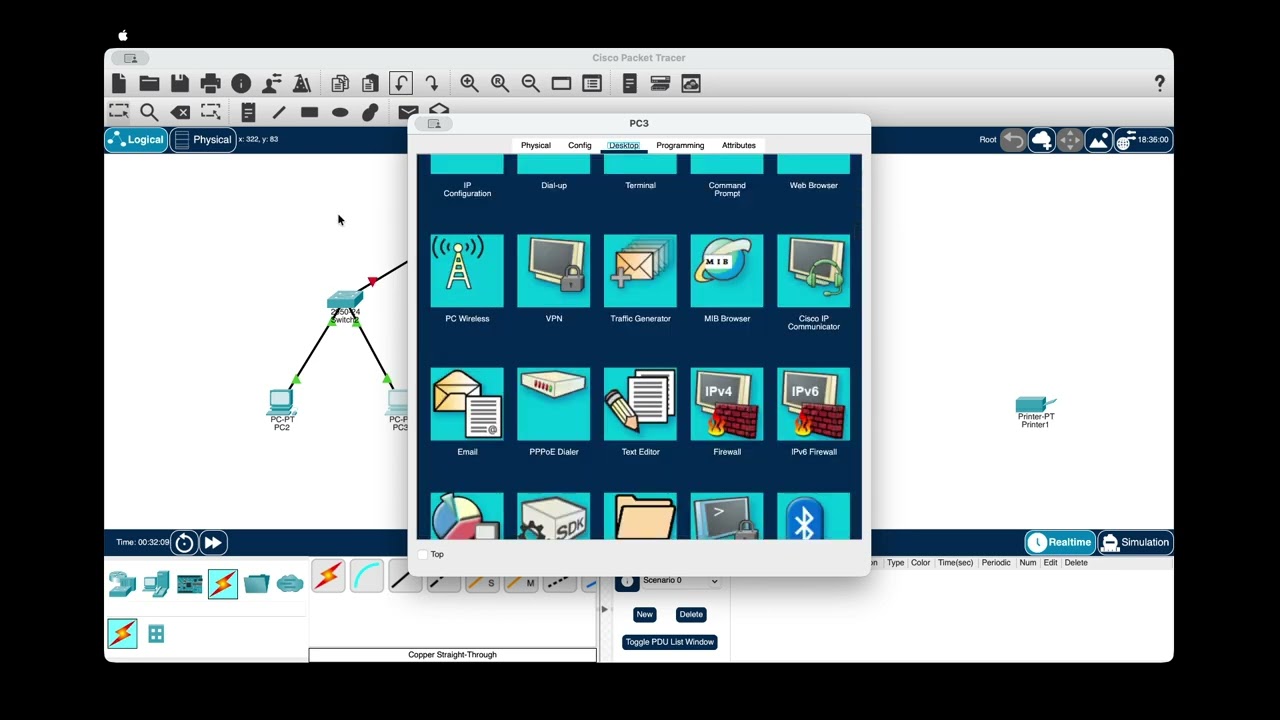Open the MIB Browser app
This screenshot has width=1280, height=720.
[727, 271]
